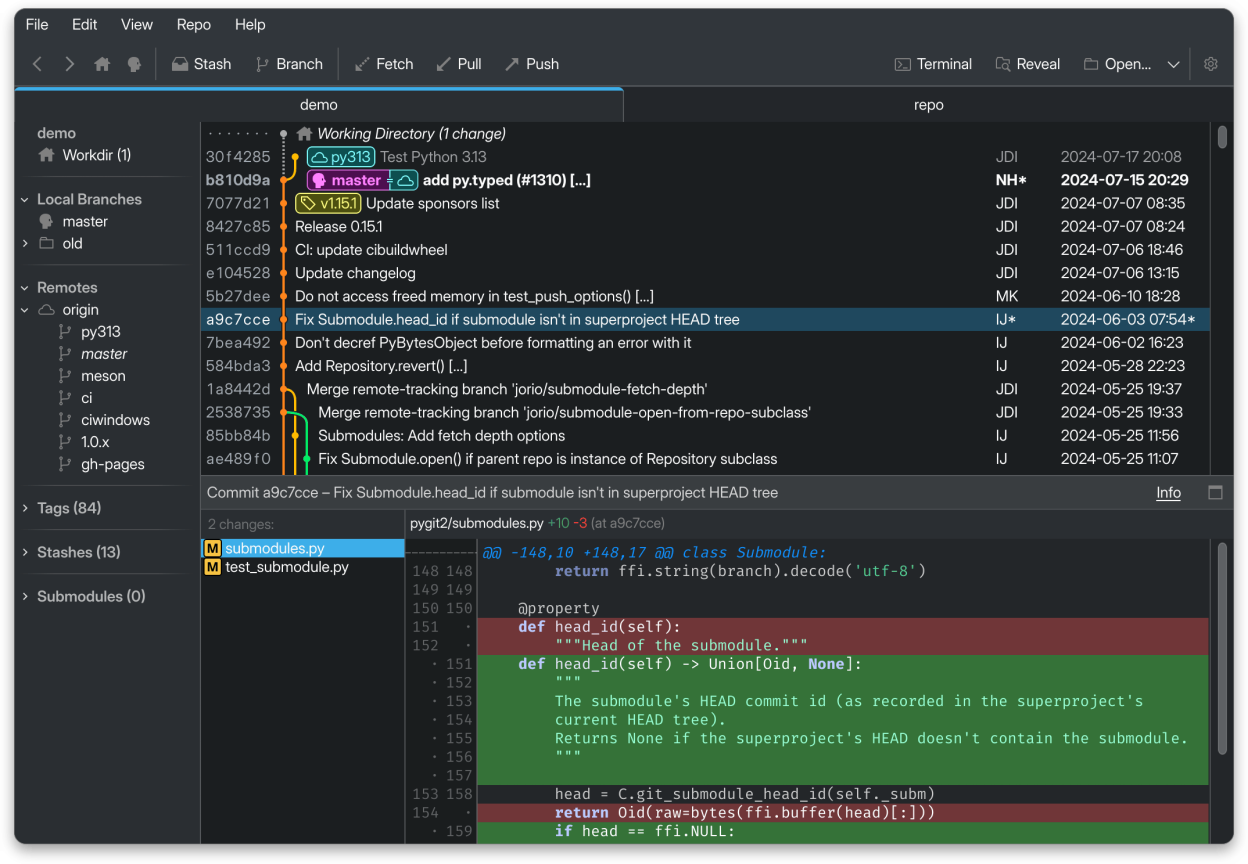Fetch from remote using toolbar
1248x864 pixels.
point(384,64)
